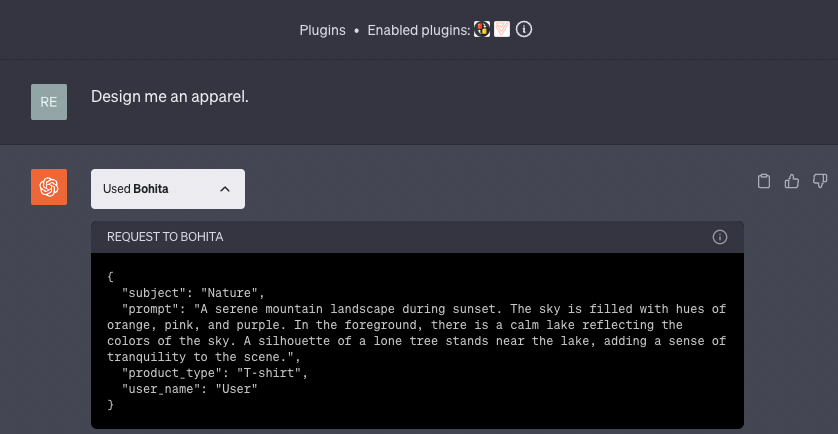
Task: Click the orange ChatGPT avatar icon
Action: tap(49, 187)
